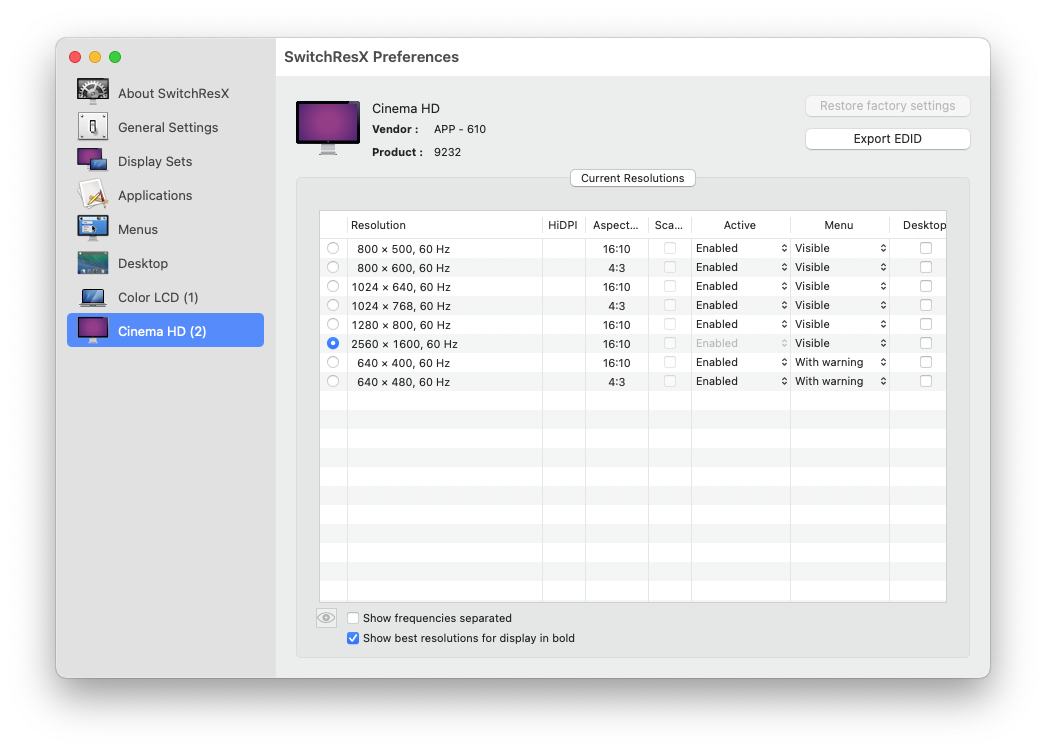Viewport: 1046px width, 752px height.
Task: Enable Show frequencies separated checkbox
Action: [353, 618]
